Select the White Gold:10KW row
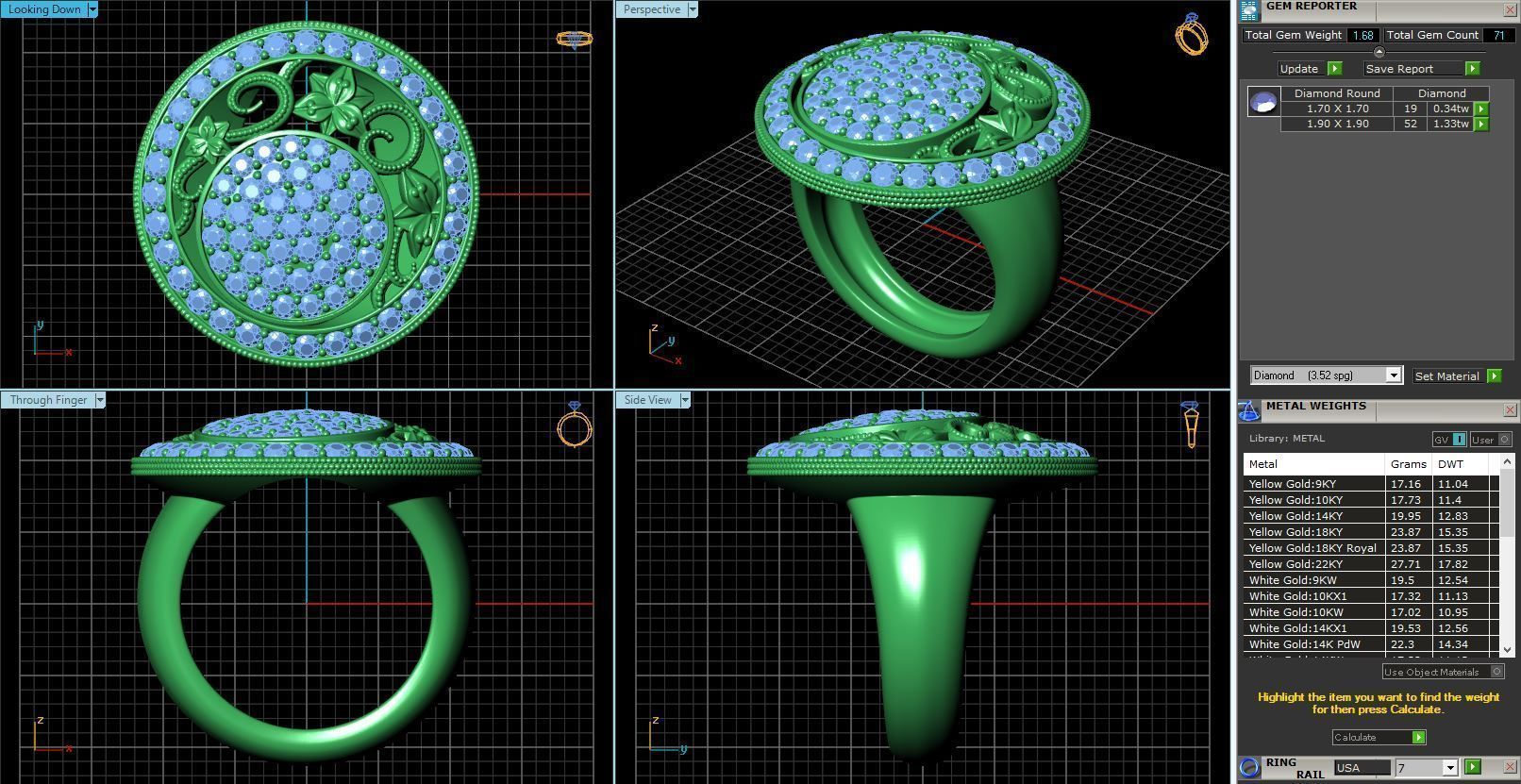Screen dimensions: 1521x784 pyautogui.click(x=1371, y=612)
